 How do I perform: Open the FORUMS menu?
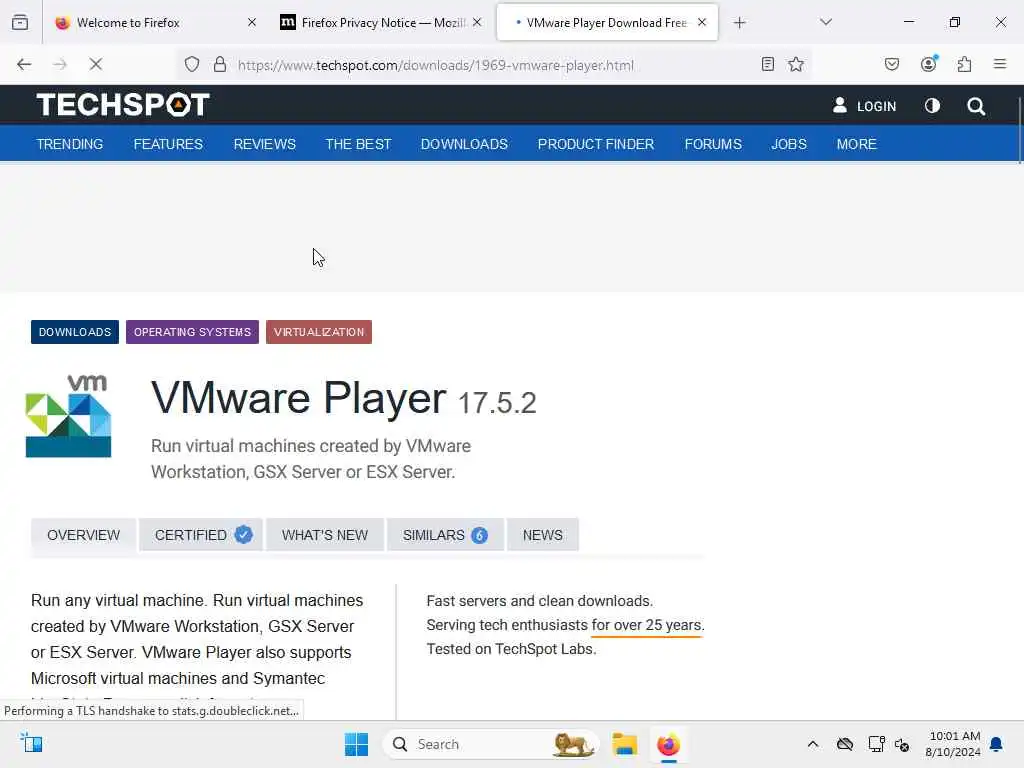point(713,144)
